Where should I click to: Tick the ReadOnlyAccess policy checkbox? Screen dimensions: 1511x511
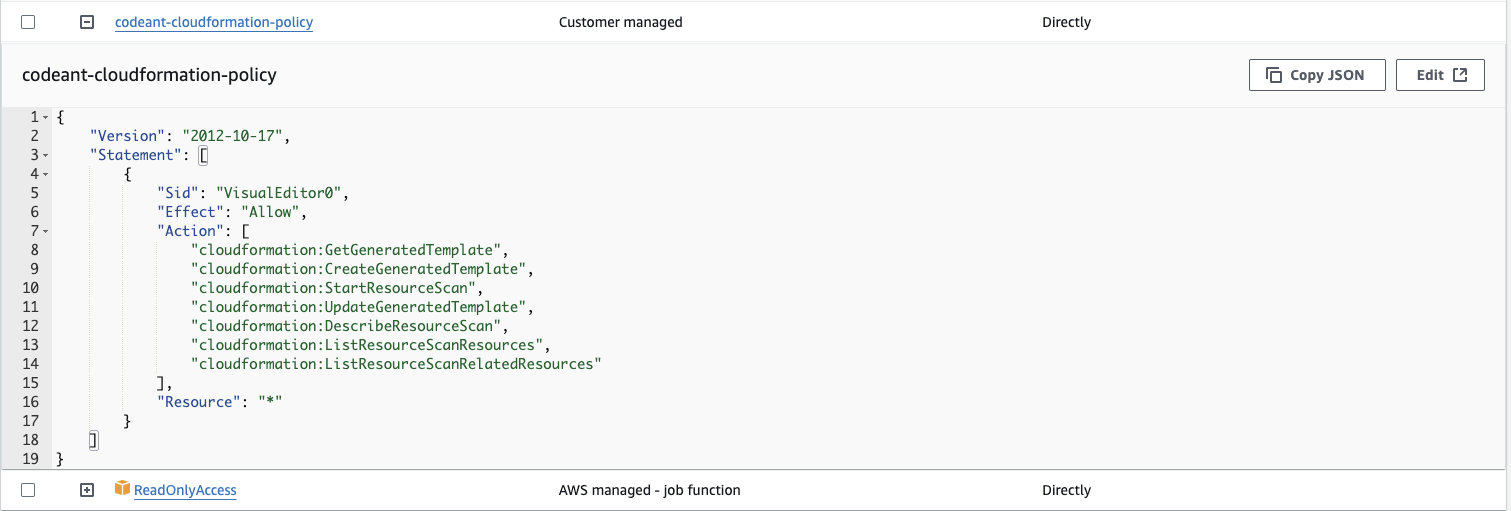28,490
